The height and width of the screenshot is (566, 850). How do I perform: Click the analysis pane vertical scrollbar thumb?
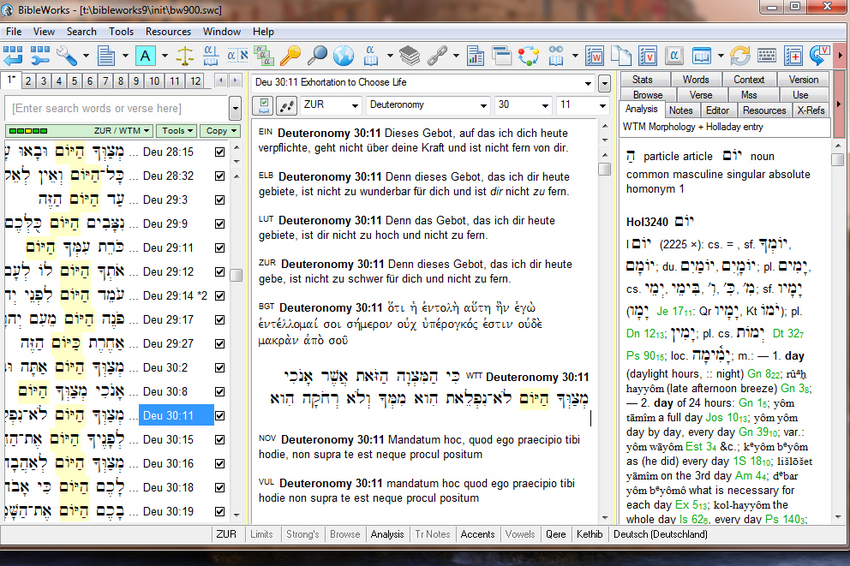[837, 159]
